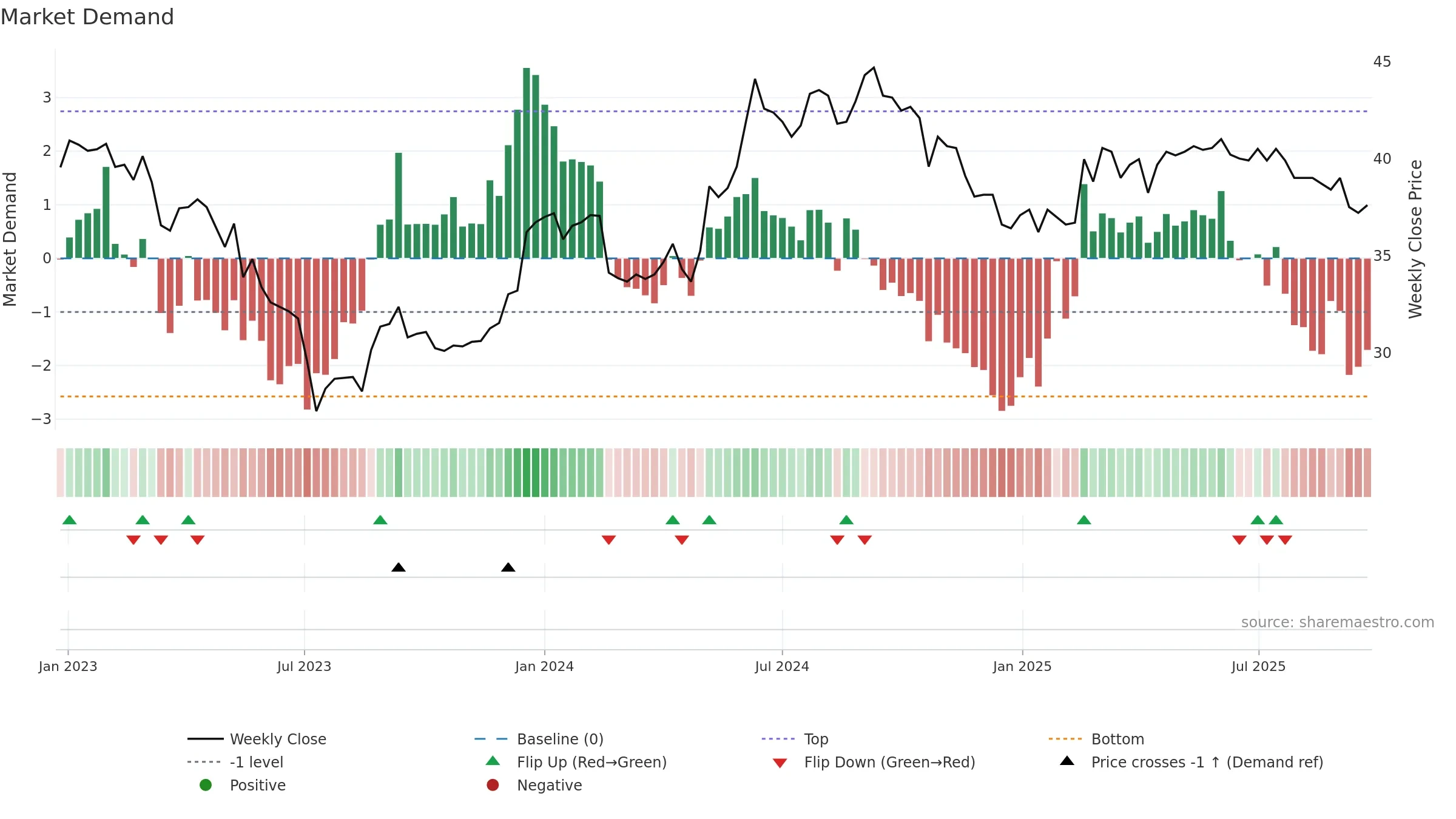The height and width of the screenshot is (819, 1456).
Task: Click the 35 tick on the price axis
Action: coord(1383,256)
